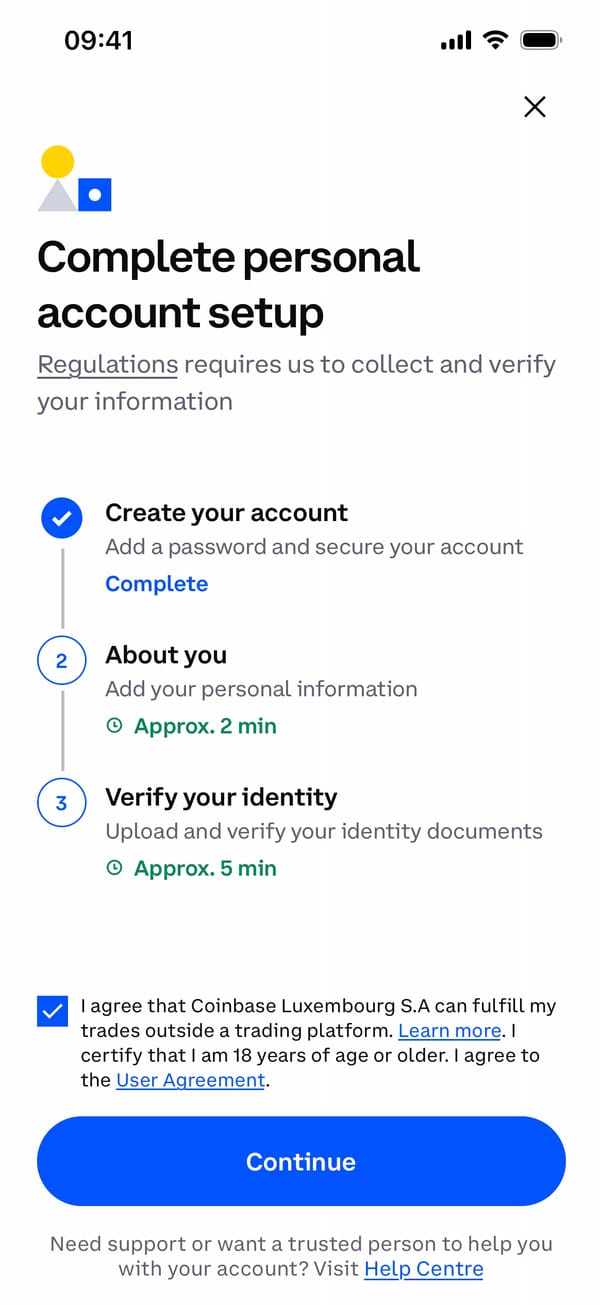
Task: Open the Regulations link
Action: pyautogui.click(x=107, y=364)
